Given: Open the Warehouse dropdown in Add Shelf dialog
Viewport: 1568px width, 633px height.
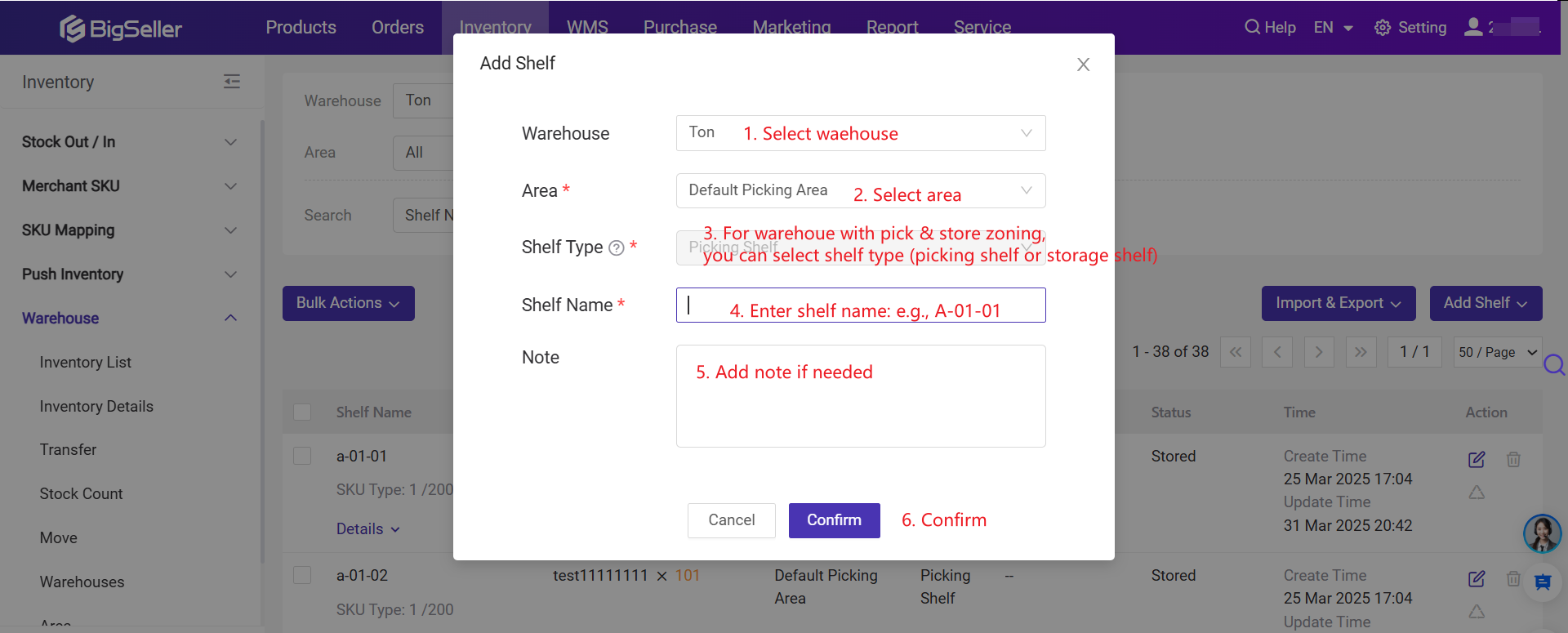Looking at the screenshot, I should pos(861,133).
